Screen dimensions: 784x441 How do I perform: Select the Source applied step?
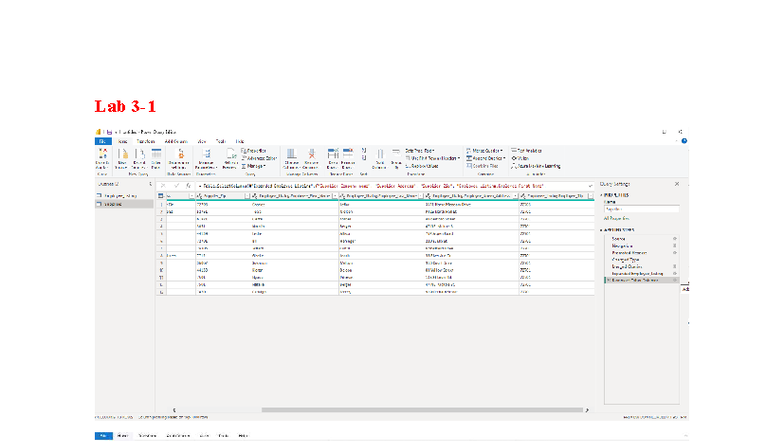(618, 239)
